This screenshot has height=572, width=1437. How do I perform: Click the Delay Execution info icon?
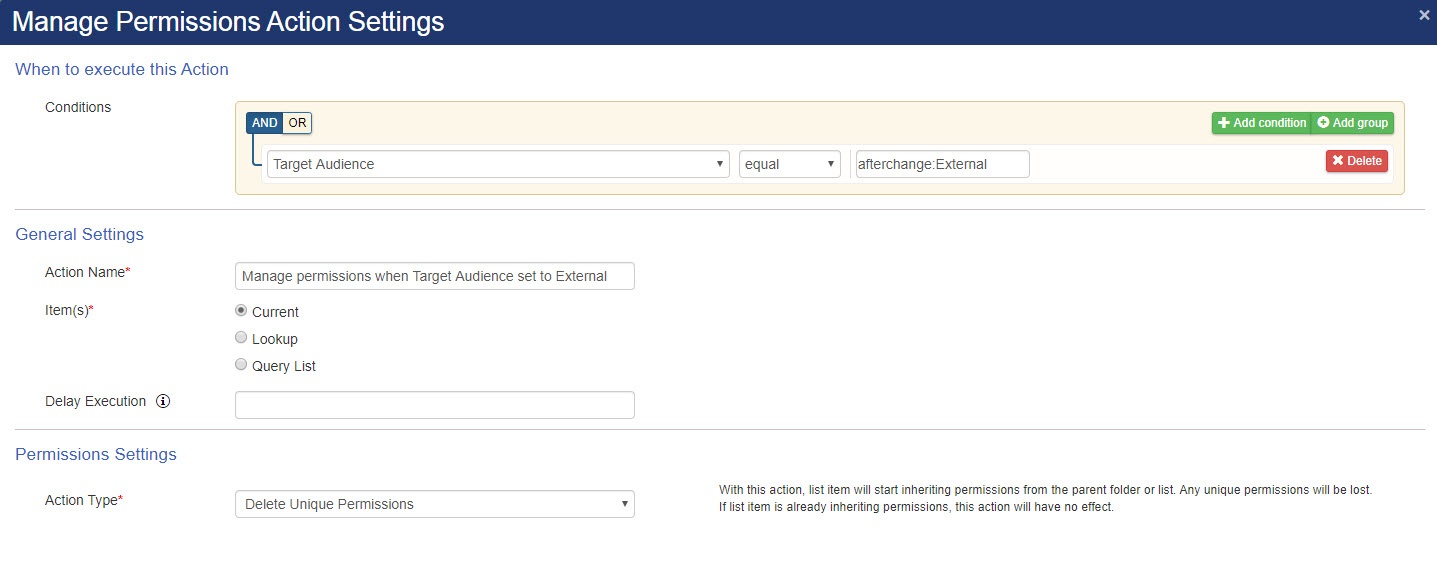point(164,402)
